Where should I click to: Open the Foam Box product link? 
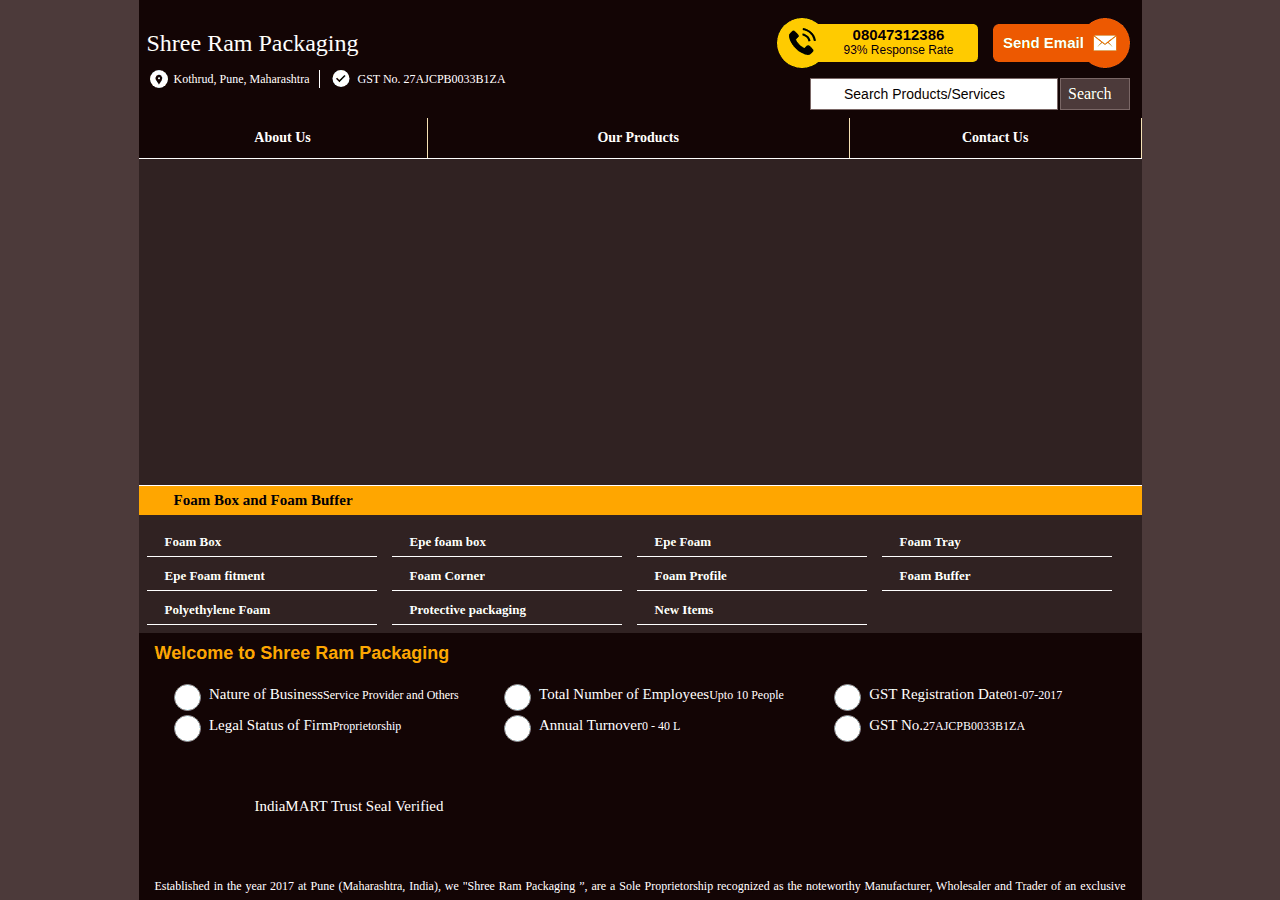click(193, 542)
